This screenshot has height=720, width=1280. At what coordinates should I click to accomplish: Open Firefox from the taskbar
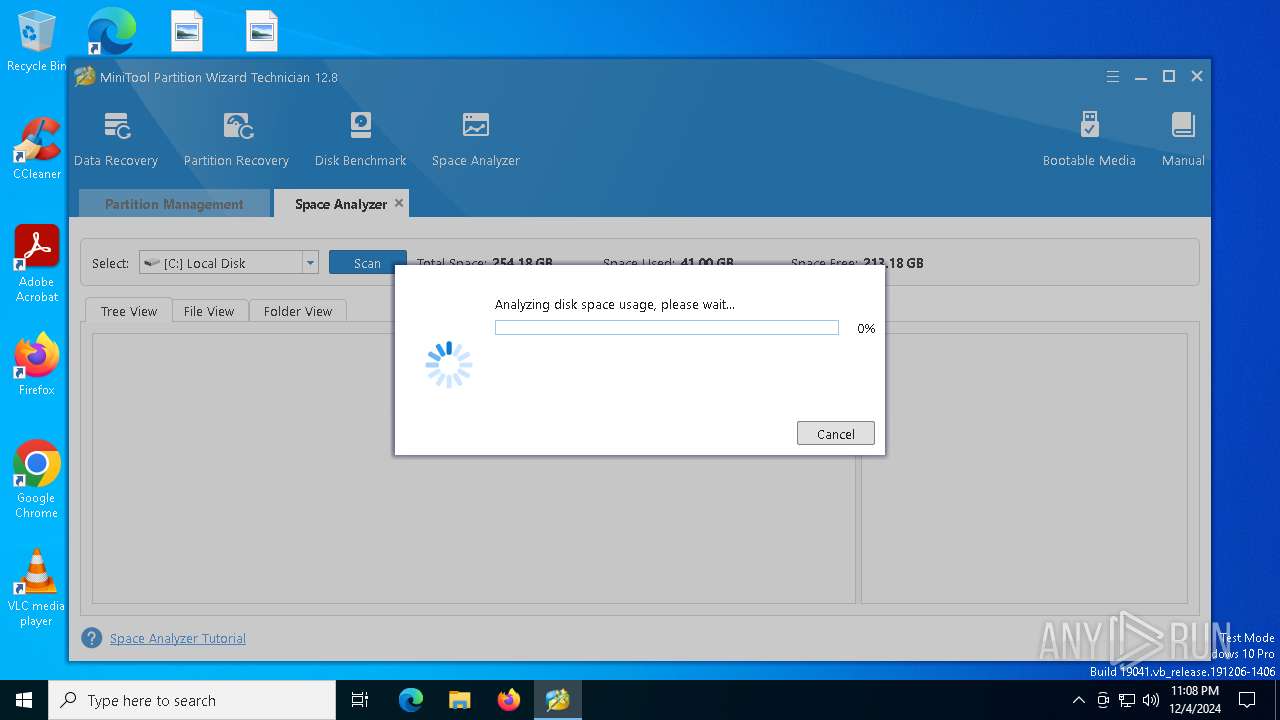point(509,700)
